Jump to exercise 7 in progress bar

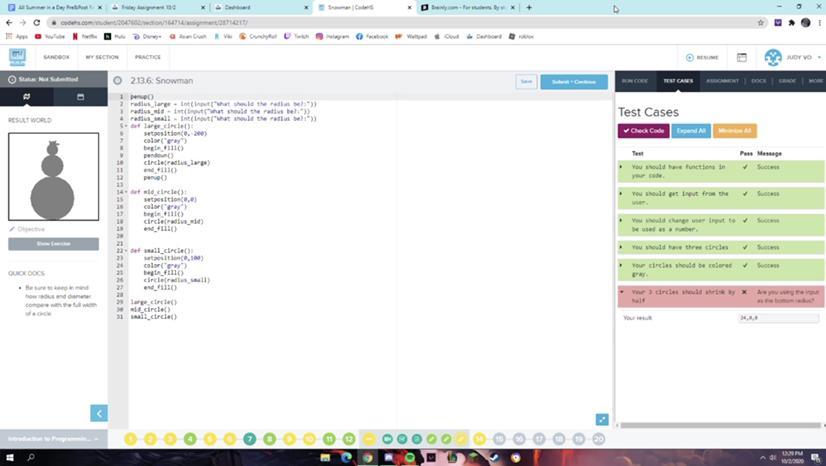250,439
